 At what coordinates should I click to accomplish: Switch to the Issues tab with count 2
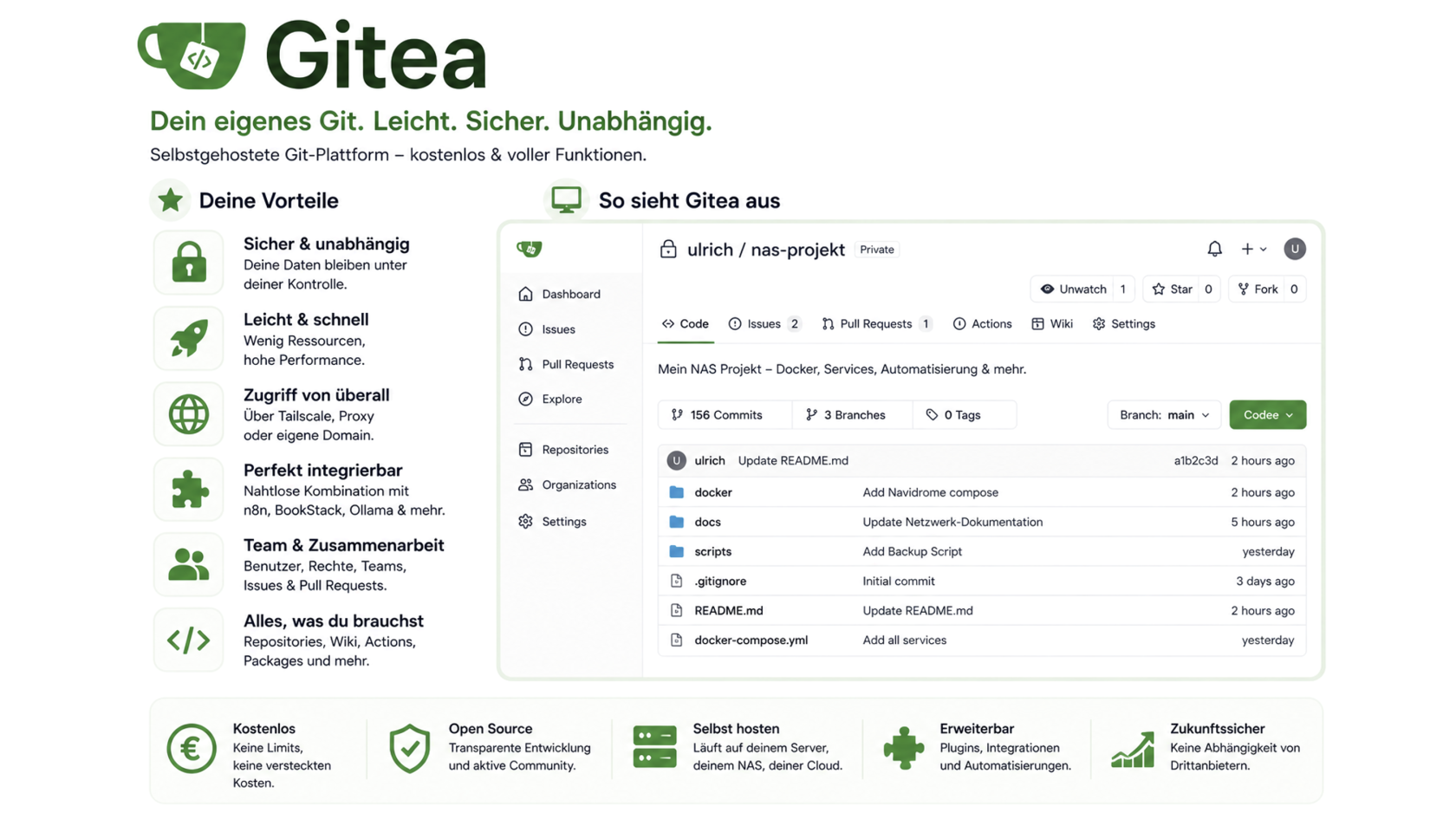pos(764,324)
